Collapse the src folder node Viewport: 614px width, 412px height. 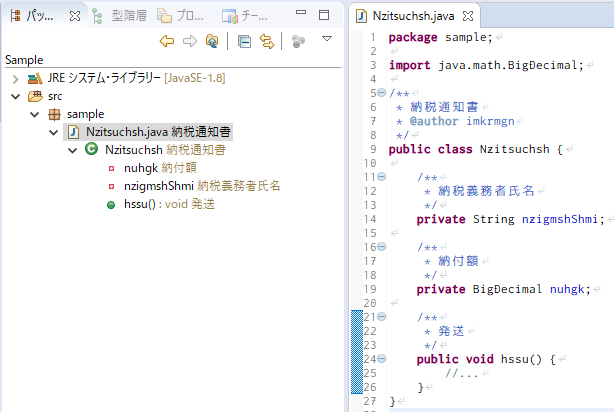[x=15, y=96]
